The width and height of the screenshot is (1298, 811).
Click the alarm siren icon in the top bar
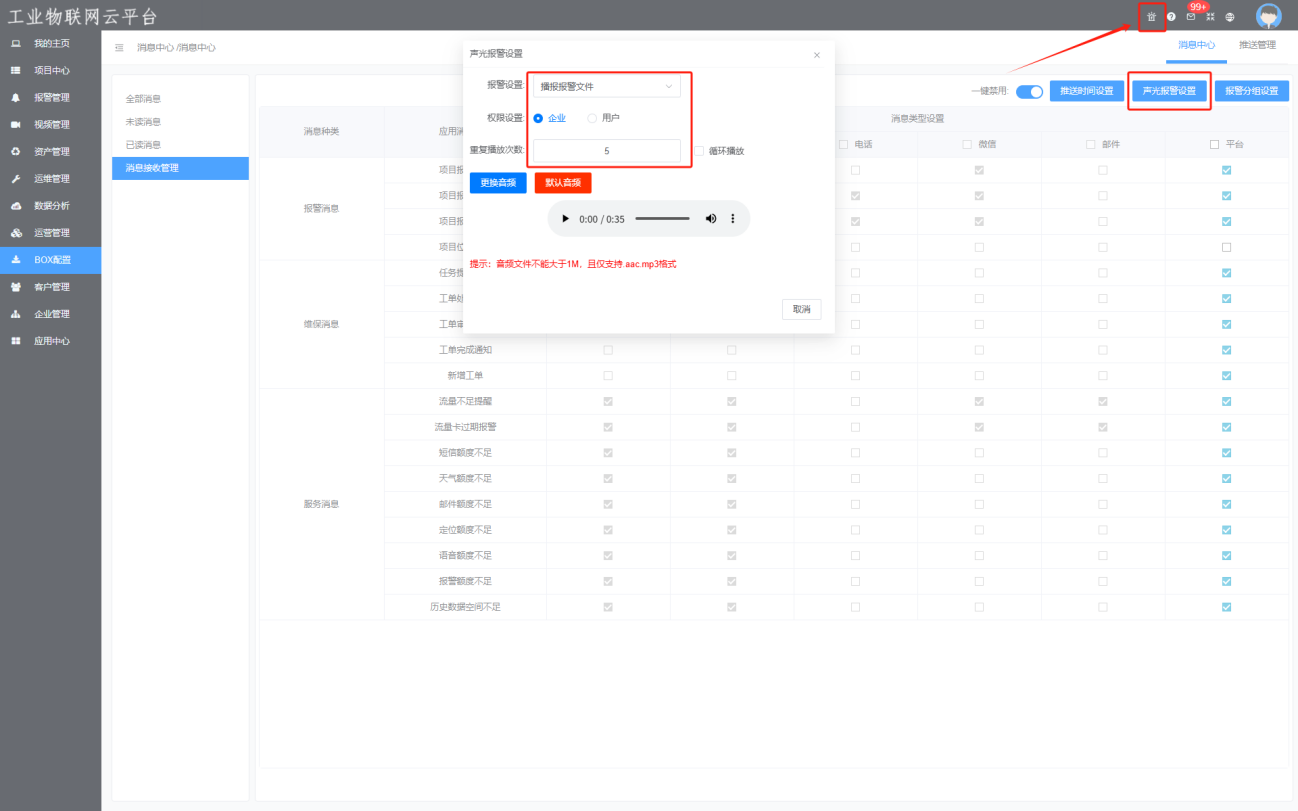click(1151, 17)
